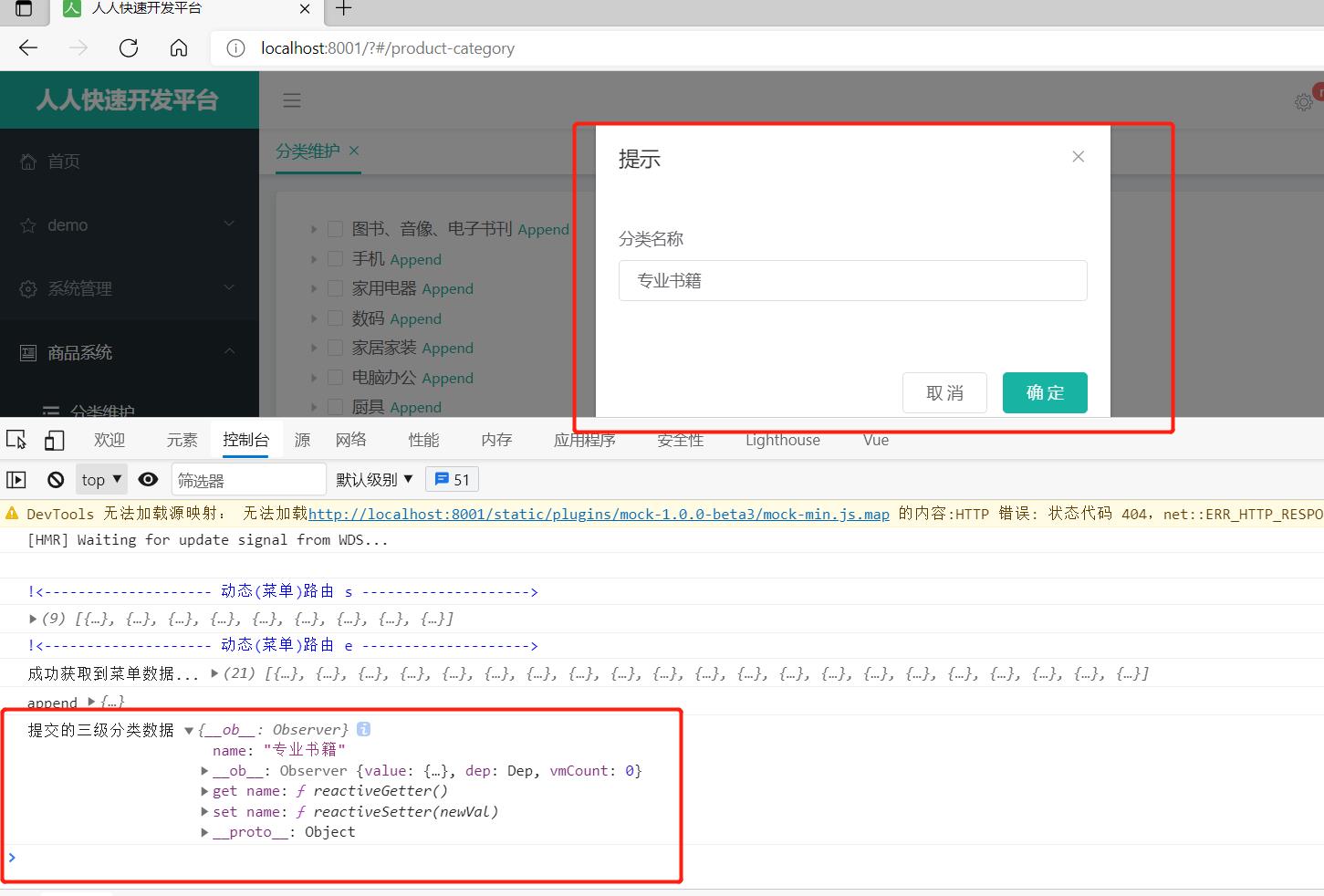This screenshot has height=896, width=1324.
Task: Expand the demo sidebar menu
Action: (130, 225)
